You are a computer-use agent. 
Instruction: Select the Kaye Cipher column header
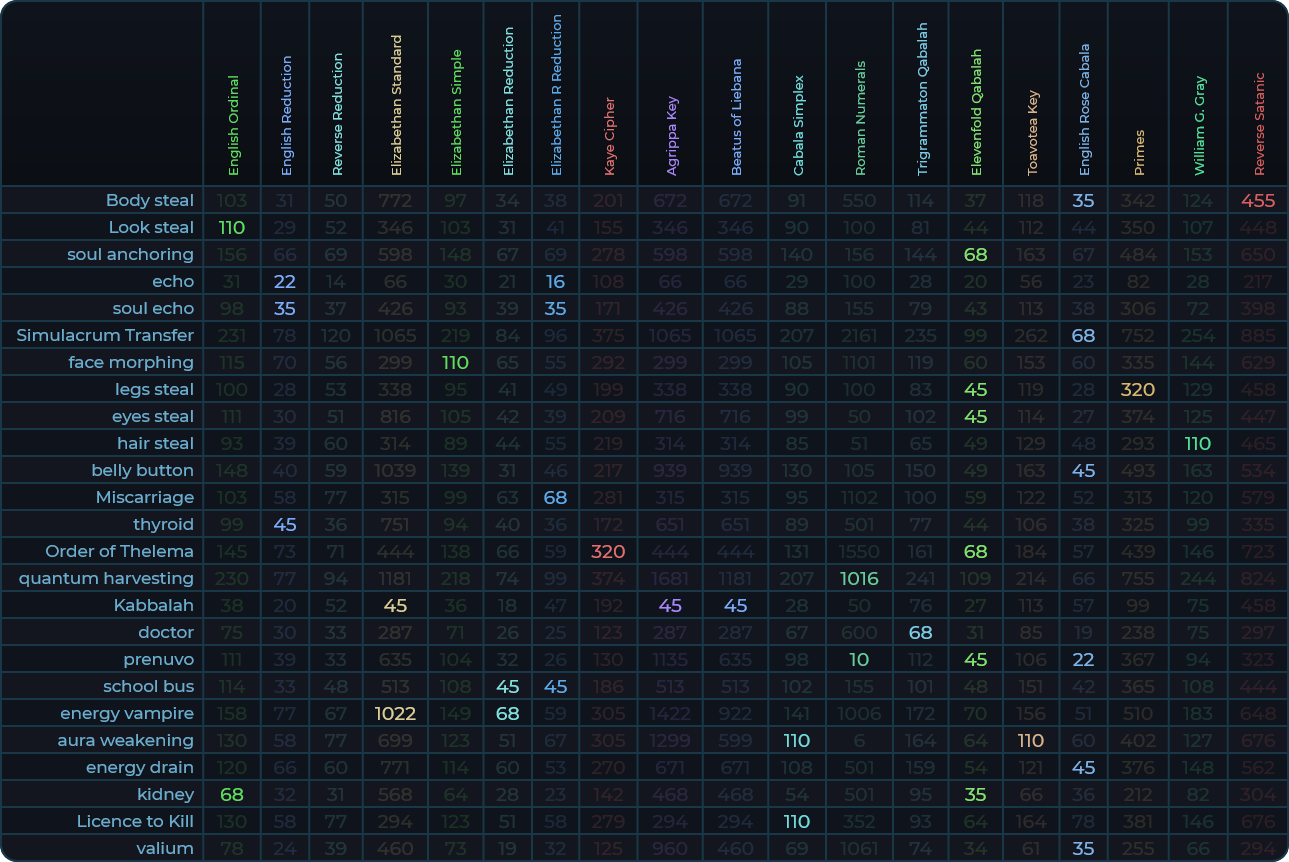tap(609, 135)
